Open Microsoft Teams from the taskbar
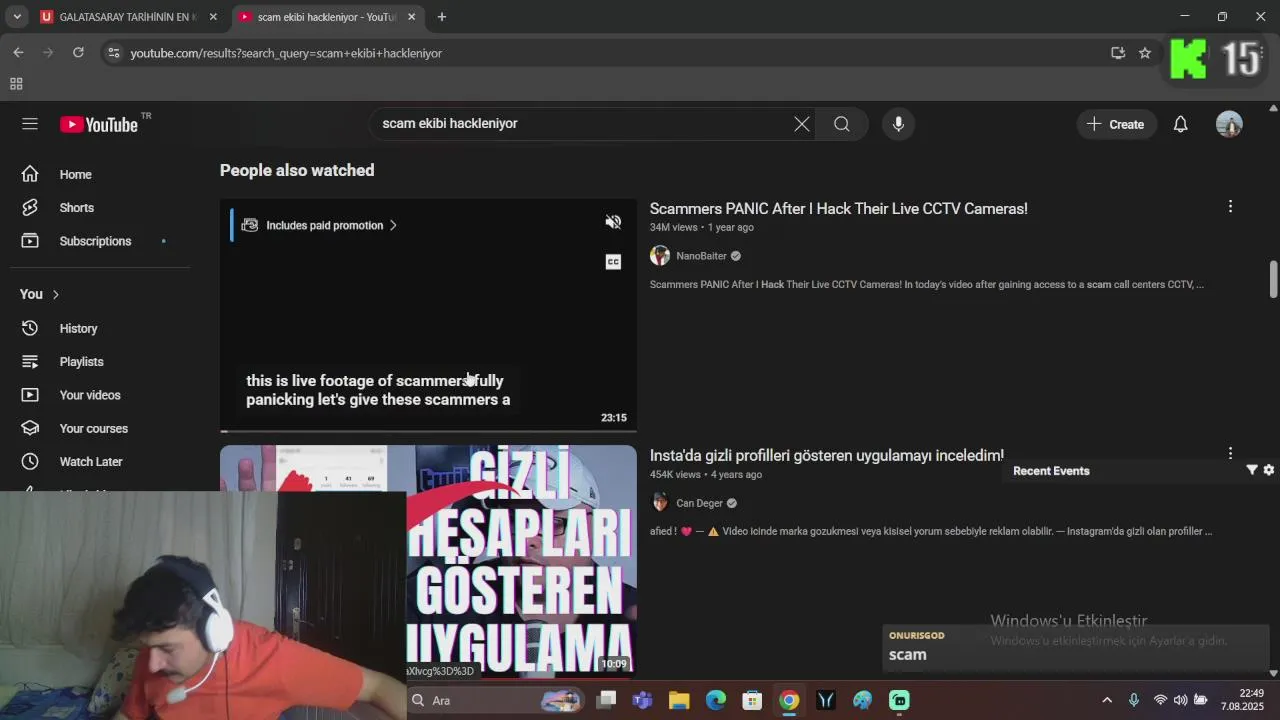The height and width of the screenshot is (720, 1280). pyautogui.click(x=642, y=700)
